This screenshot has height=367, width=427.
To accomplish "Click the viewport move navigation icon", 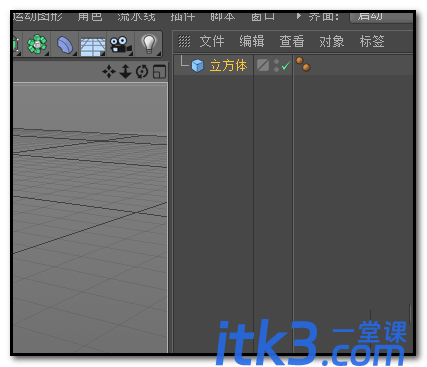I will point(109,71).
